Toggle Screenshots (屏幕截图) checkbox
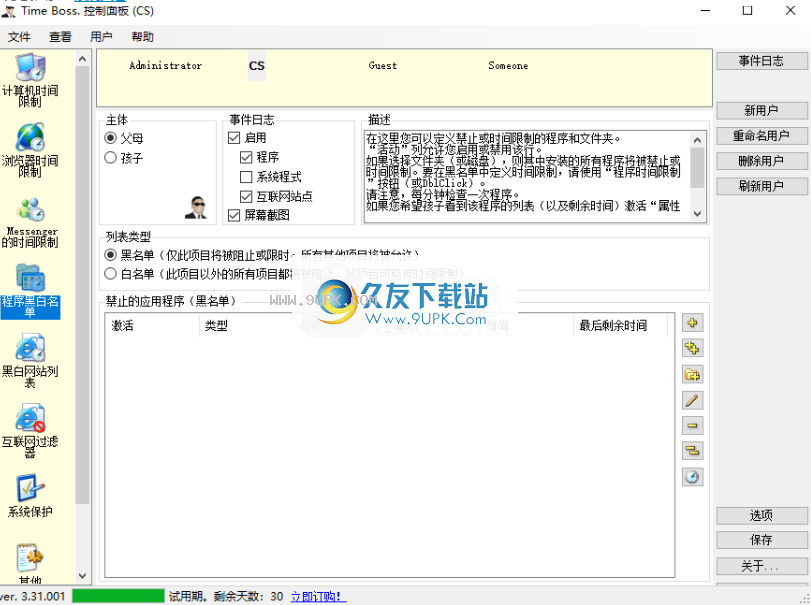This screenshot has height=605, width=811. pyautogui.click(x=234, y=215)
